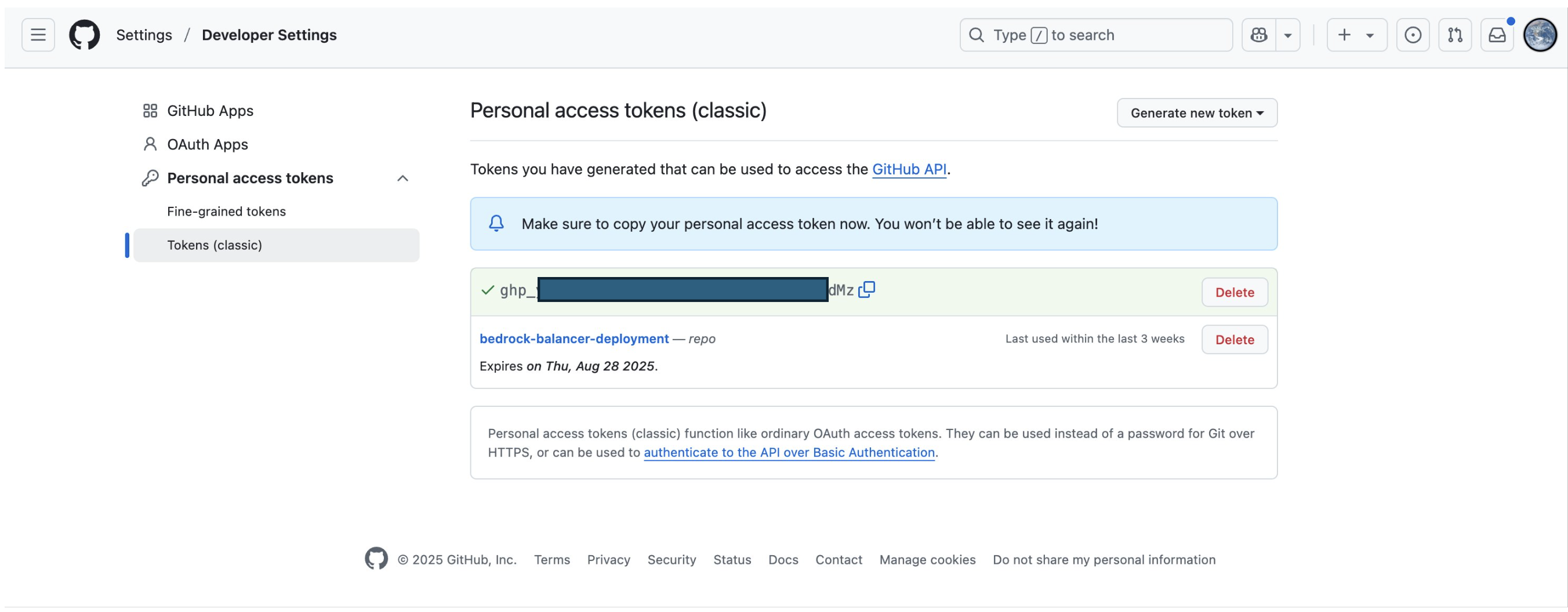Click Do not share my personal information

1104,559
